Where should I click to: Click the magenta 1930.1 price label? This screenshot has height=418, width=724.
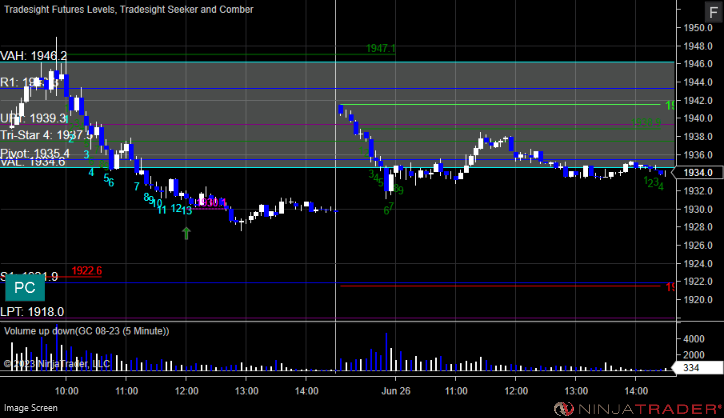click(x=212, y=202)
